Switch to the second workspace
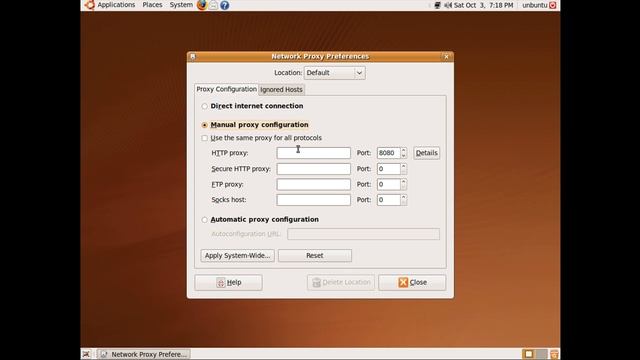640x360 pixels. click(x=542, y=354)
